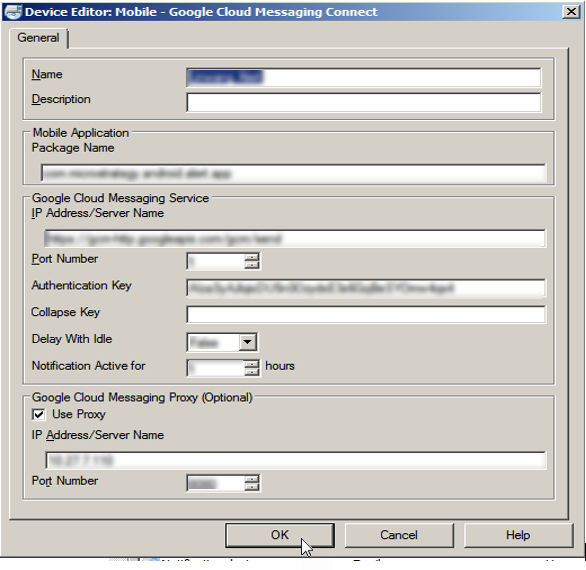Click the Collapse Key input field
The image size is (586, 570).
coord(366,314)
